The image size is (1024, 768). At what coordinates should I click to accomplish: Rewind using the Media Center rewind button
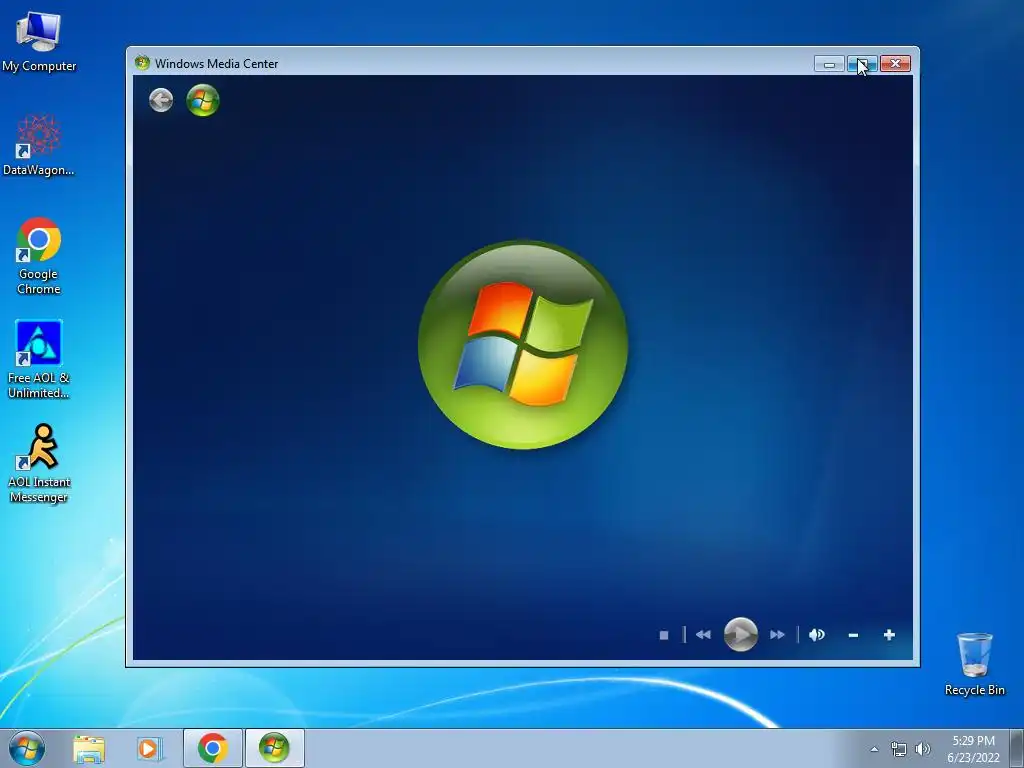pos(703,635)
